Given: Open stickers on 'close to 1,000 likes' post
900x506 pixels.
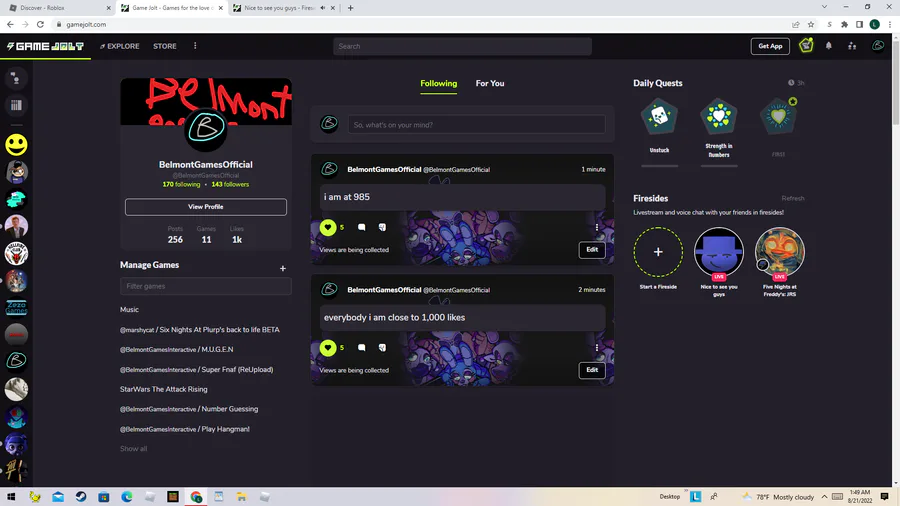Looking at the screenshot, I should tap(382, 348).
